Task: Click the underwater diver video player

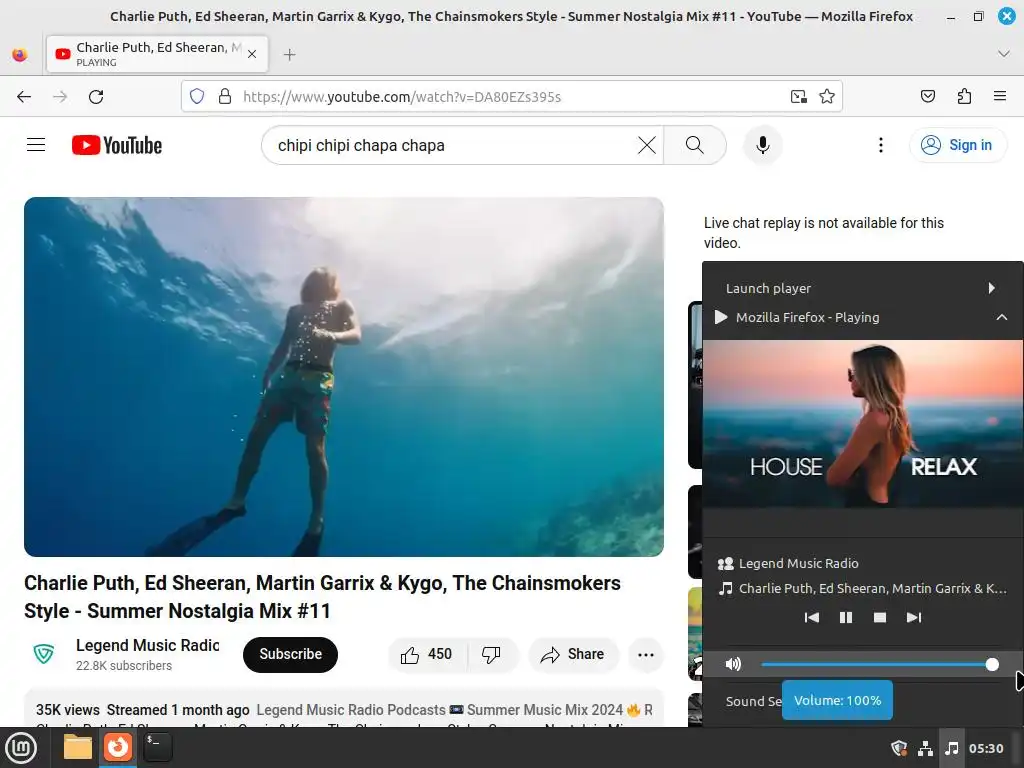Action: pyautogui.click(x=344, y=377)
